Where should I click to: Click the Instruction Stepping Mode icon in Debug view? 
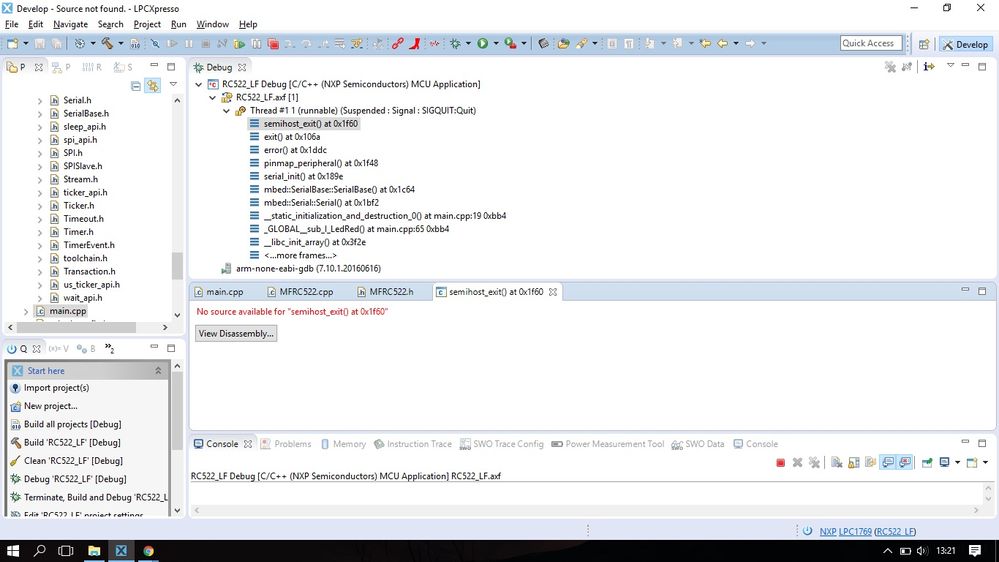coord(929,66)
